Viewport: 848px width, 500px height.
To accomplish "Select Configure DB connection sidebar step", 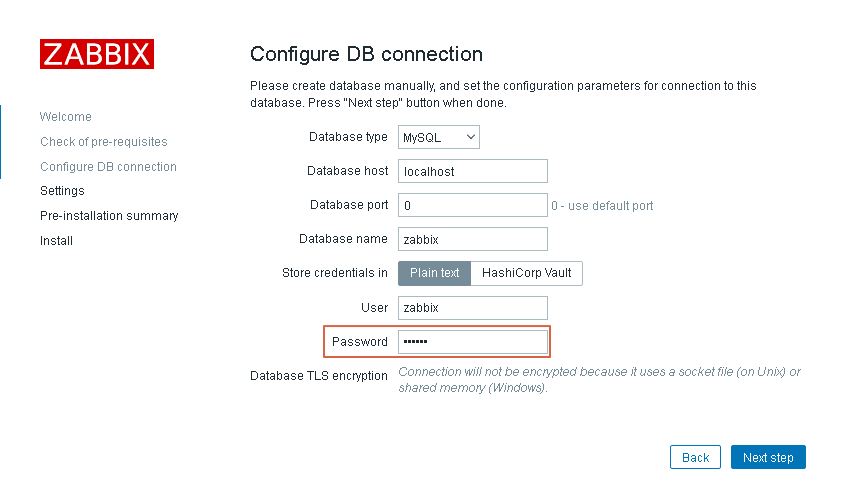I will (x=108, y=167).
